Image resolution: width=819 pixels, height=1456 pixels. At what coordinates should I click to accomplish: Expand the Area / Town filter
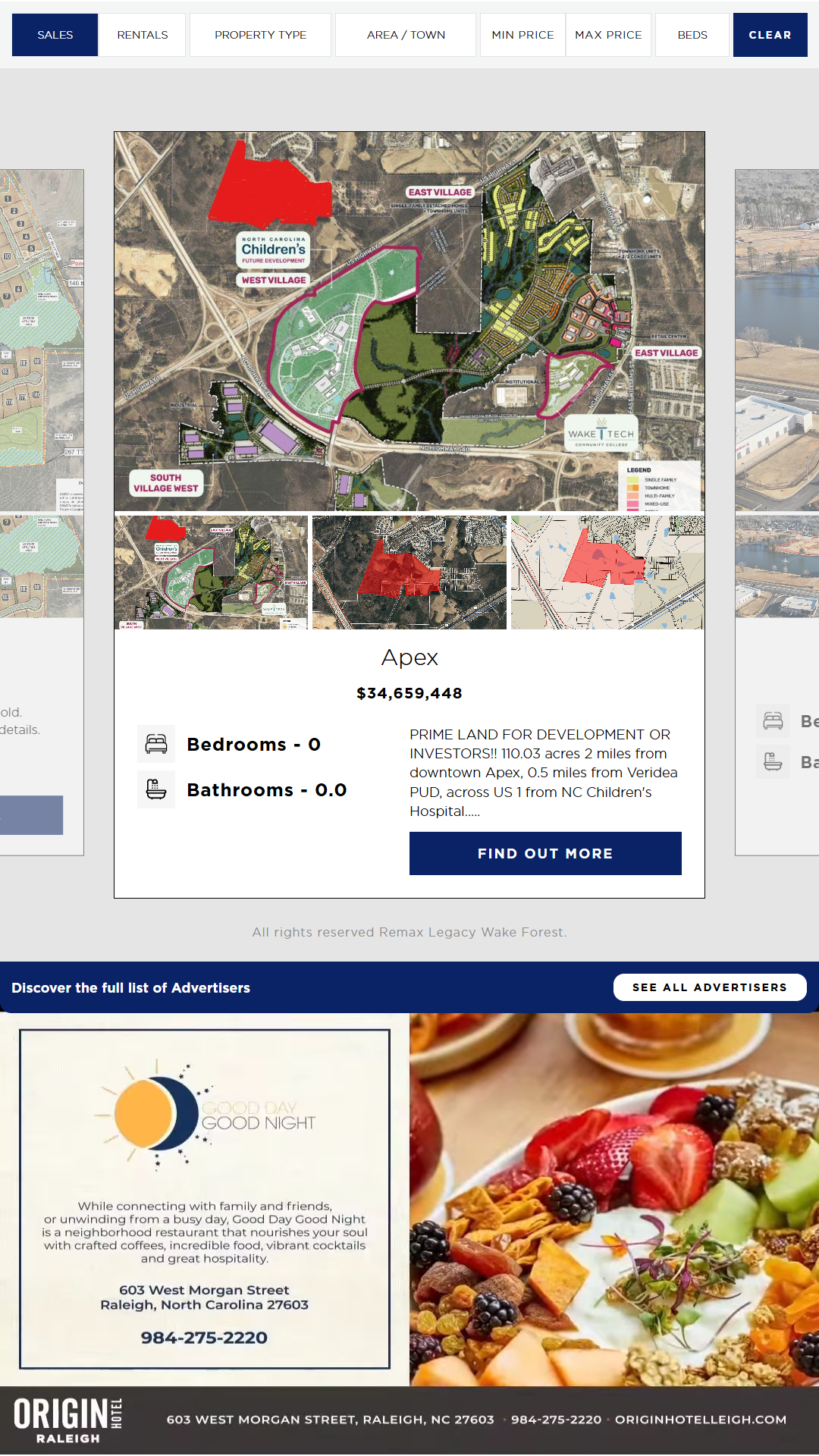[406, 35]
